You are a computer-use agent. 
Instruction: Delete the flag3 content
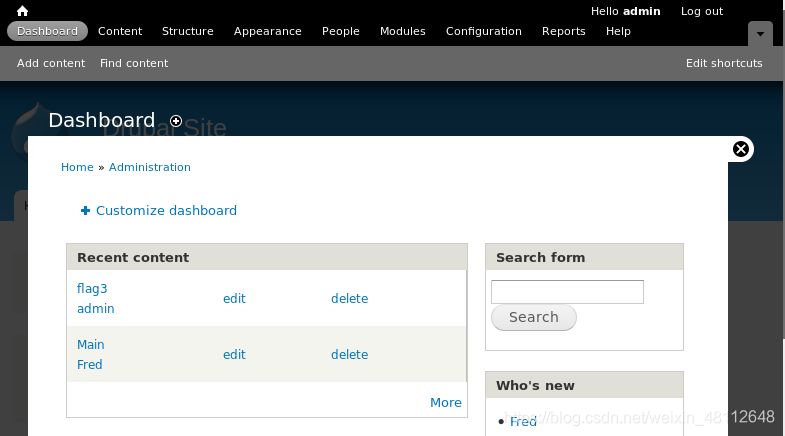[349, 299]
